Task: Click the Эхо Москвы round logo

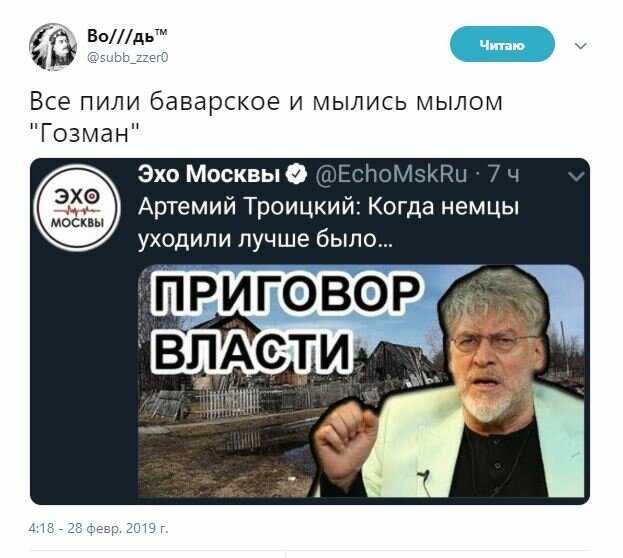Action: [77, 208]
